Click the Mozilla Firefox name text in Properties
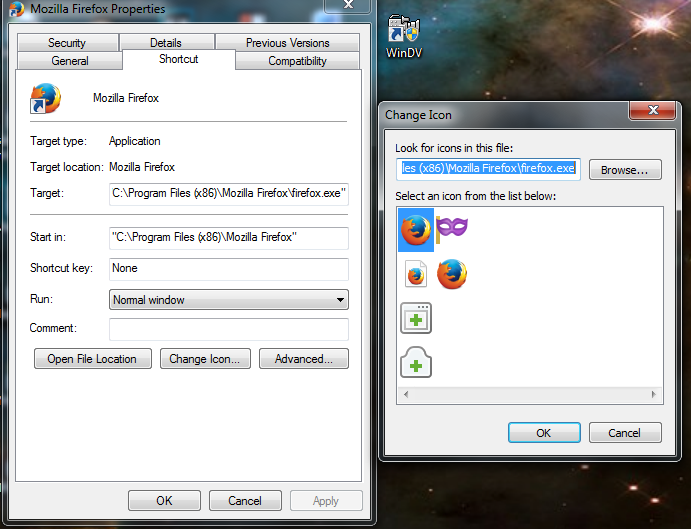 tap(126, 98)
